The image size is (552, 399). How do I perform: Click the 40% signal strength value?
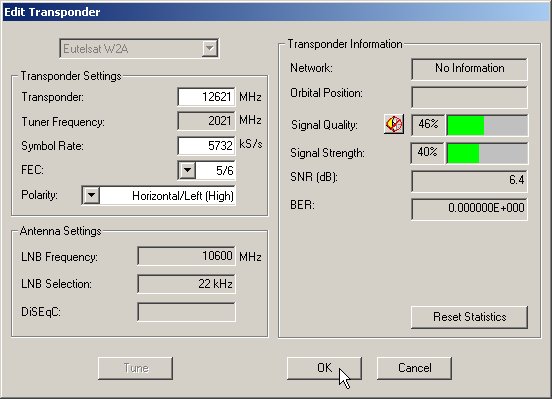[428, 153]
